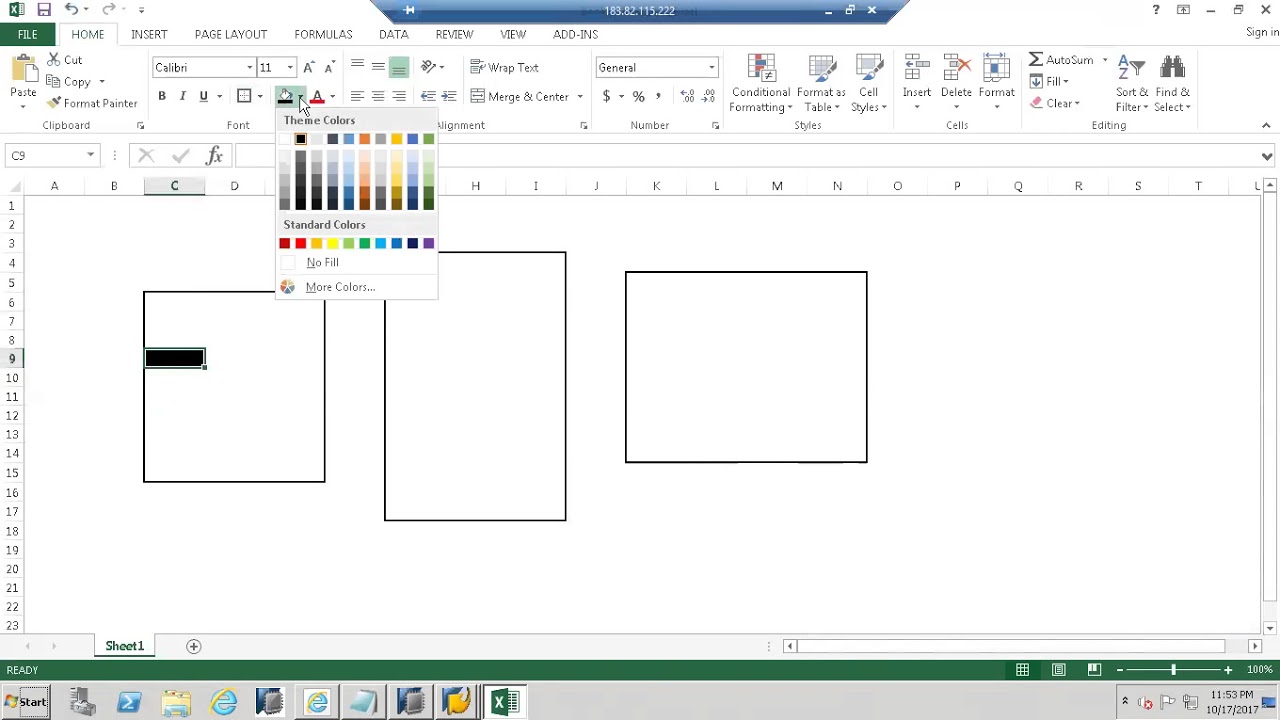Toggle bottom vertical alignment
The height and width of the screenshot is (720, 1280).
click(x=399, y=68)
